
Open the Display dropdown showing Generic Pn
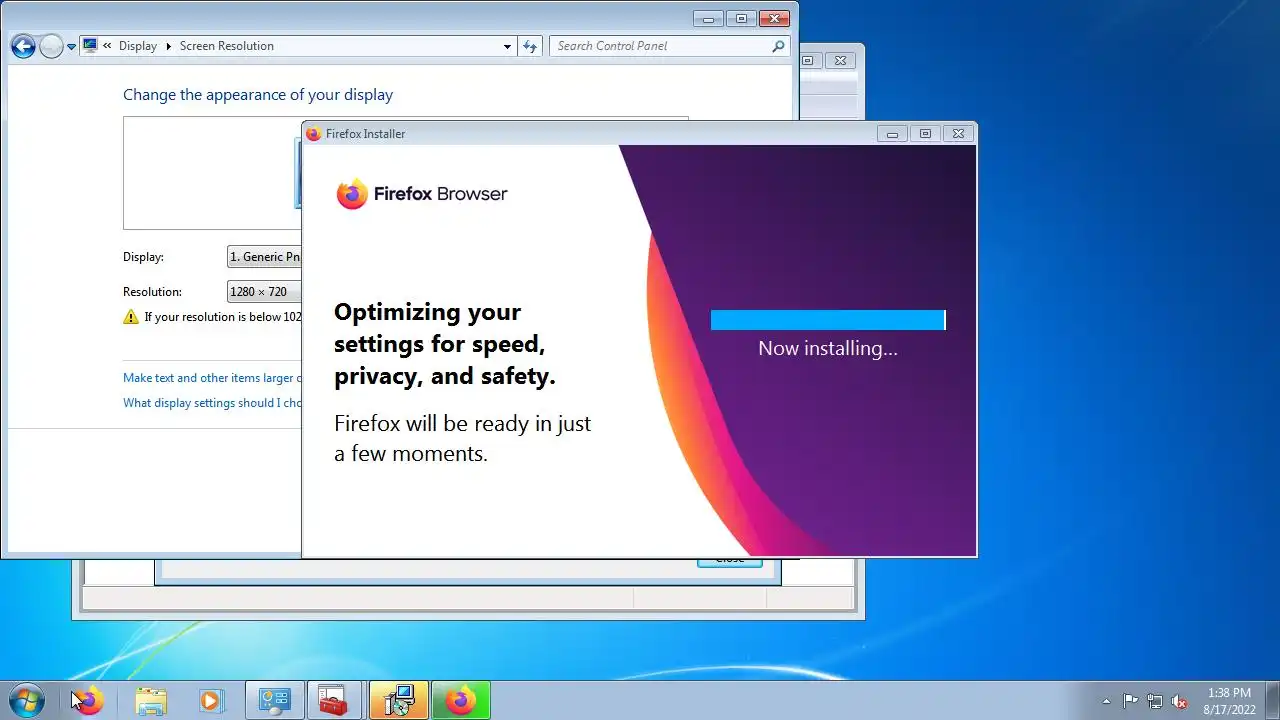pyautogui.click(x=264, y=257)
